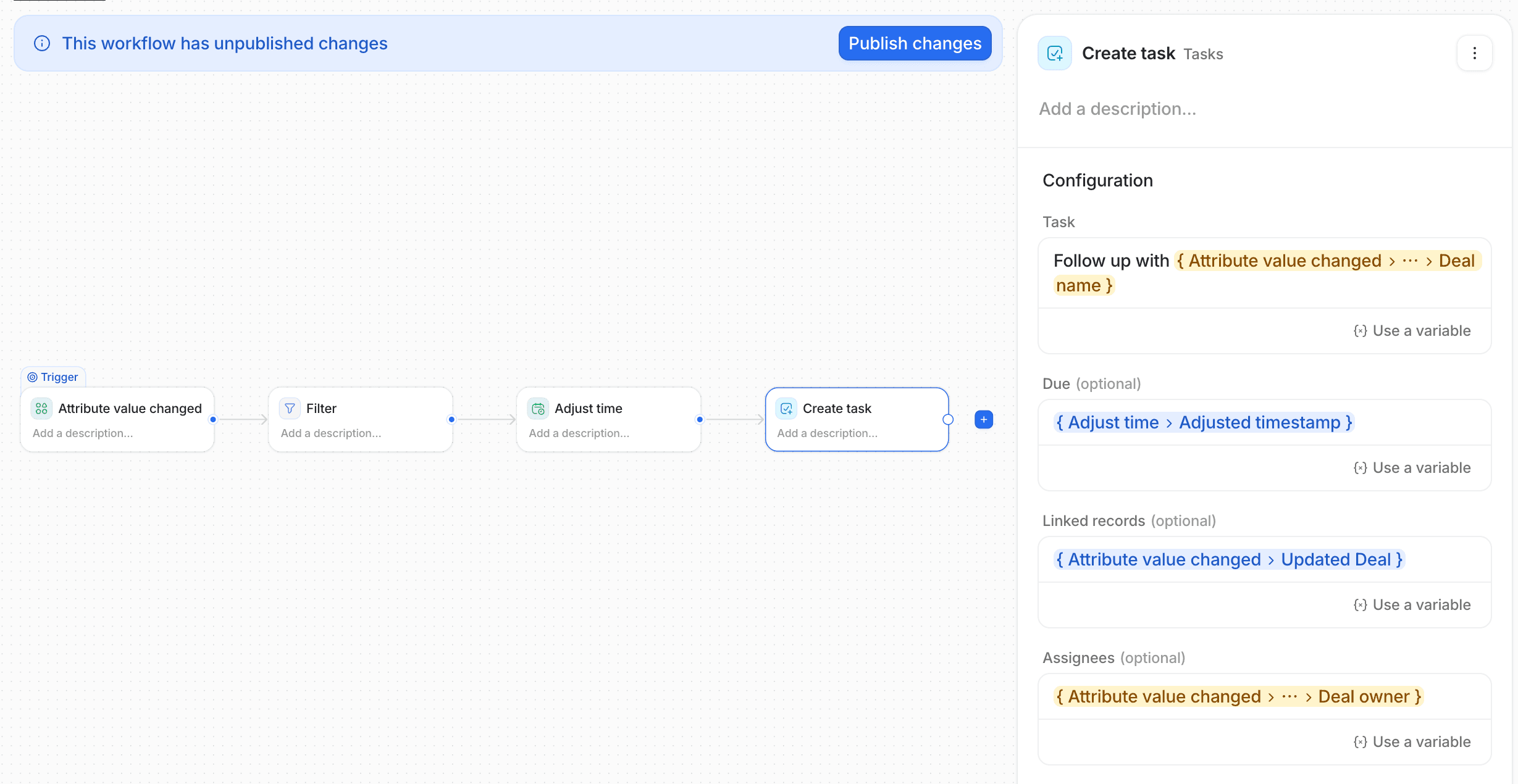Click the output connector of Create task node
This screenshot has width=1518, height=784.
coord(948,420)
